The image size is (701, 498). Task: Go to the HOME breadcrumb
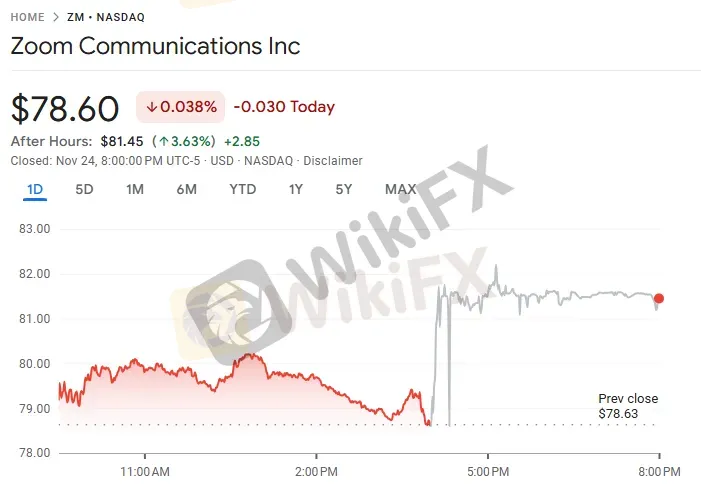coord(28,17)
